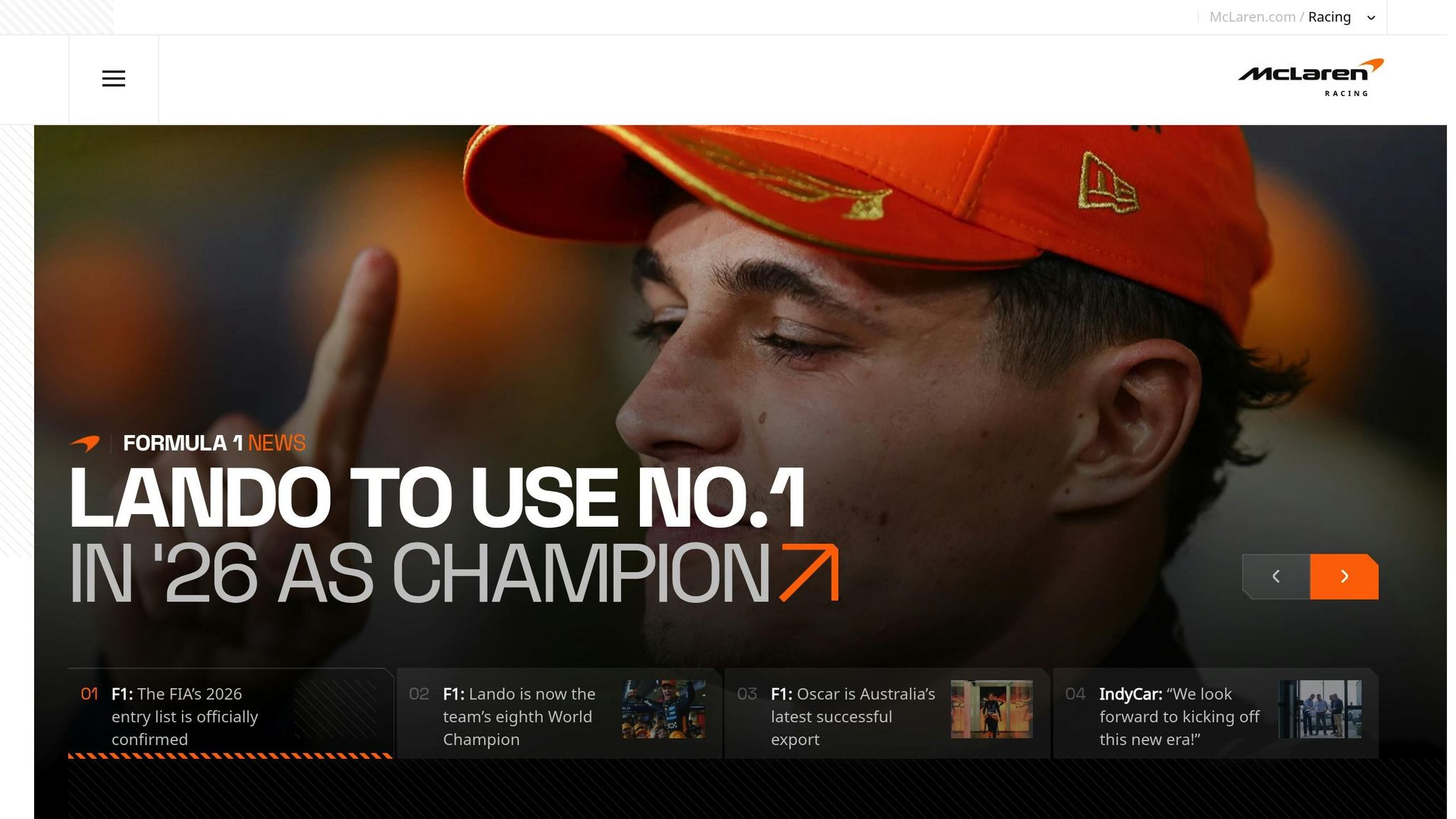The width and height of the screenshot is (1456, 819).
Task: Click the McLaren Racing logo
Action: [1310, 77]
